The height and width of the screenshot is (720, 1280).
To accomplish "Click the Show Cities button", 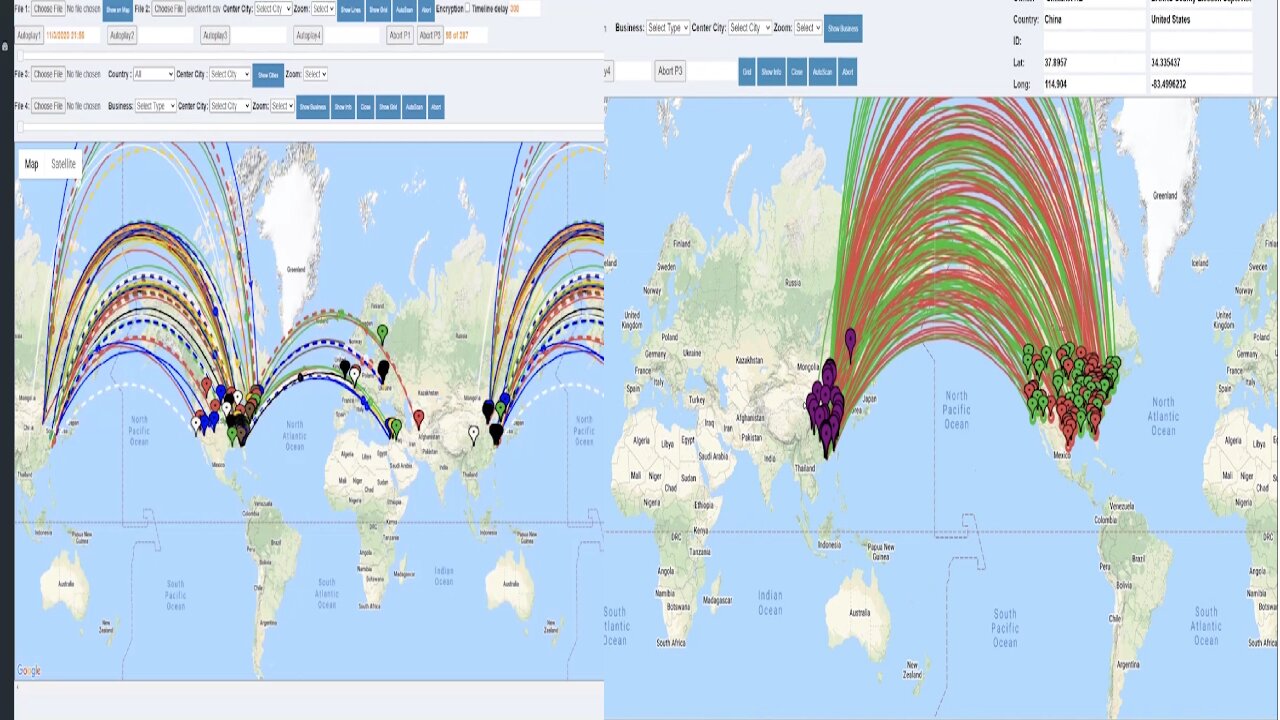I will tap(268, 75).
